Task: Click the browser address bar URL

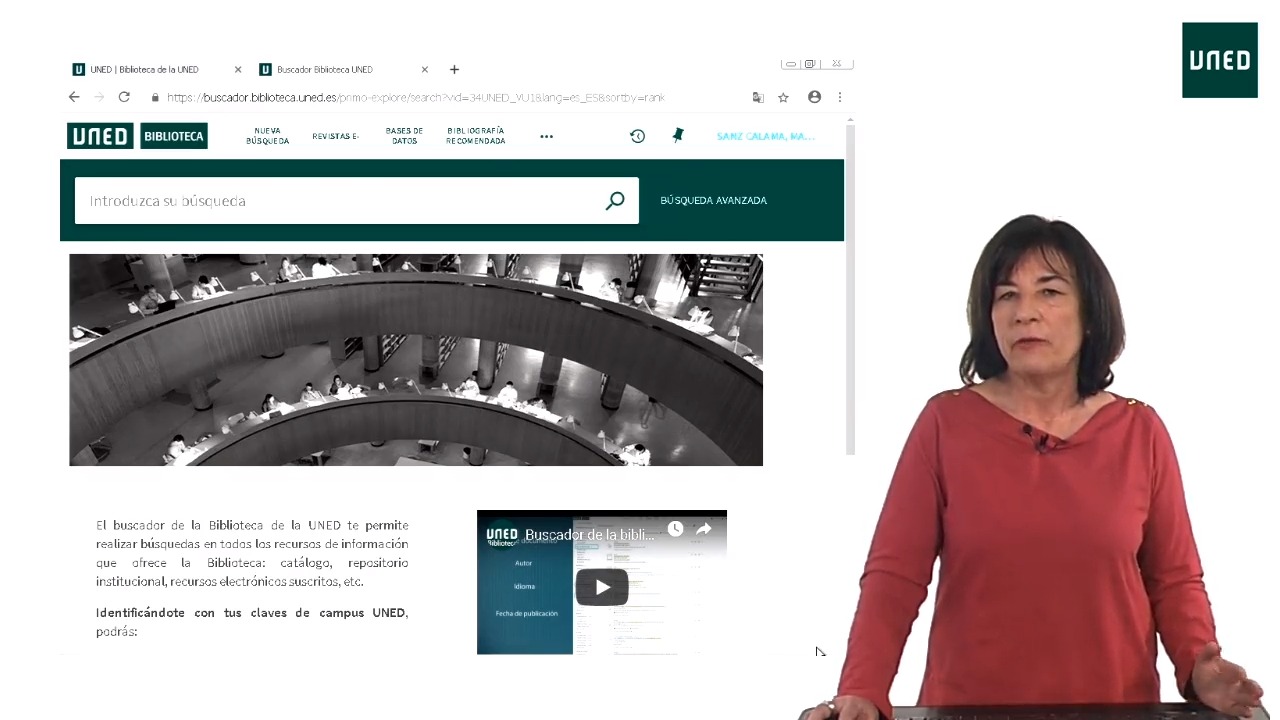Action: (415, 98)
